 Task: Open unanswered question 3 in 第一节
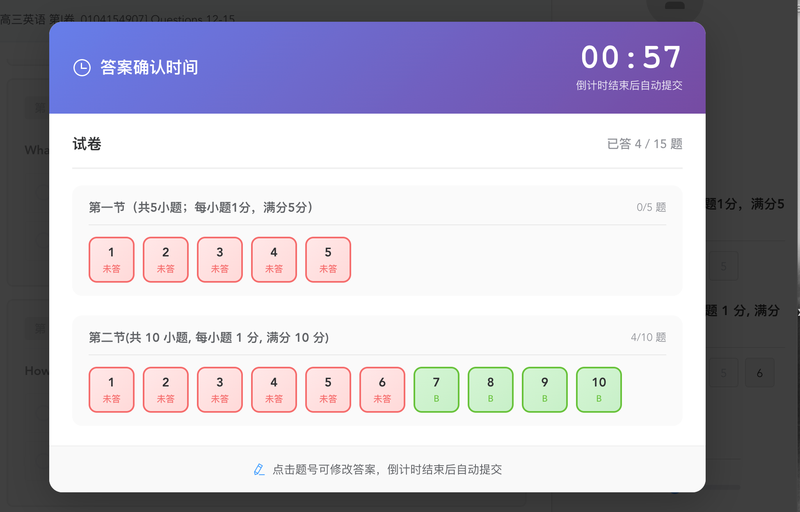(220, 260)
